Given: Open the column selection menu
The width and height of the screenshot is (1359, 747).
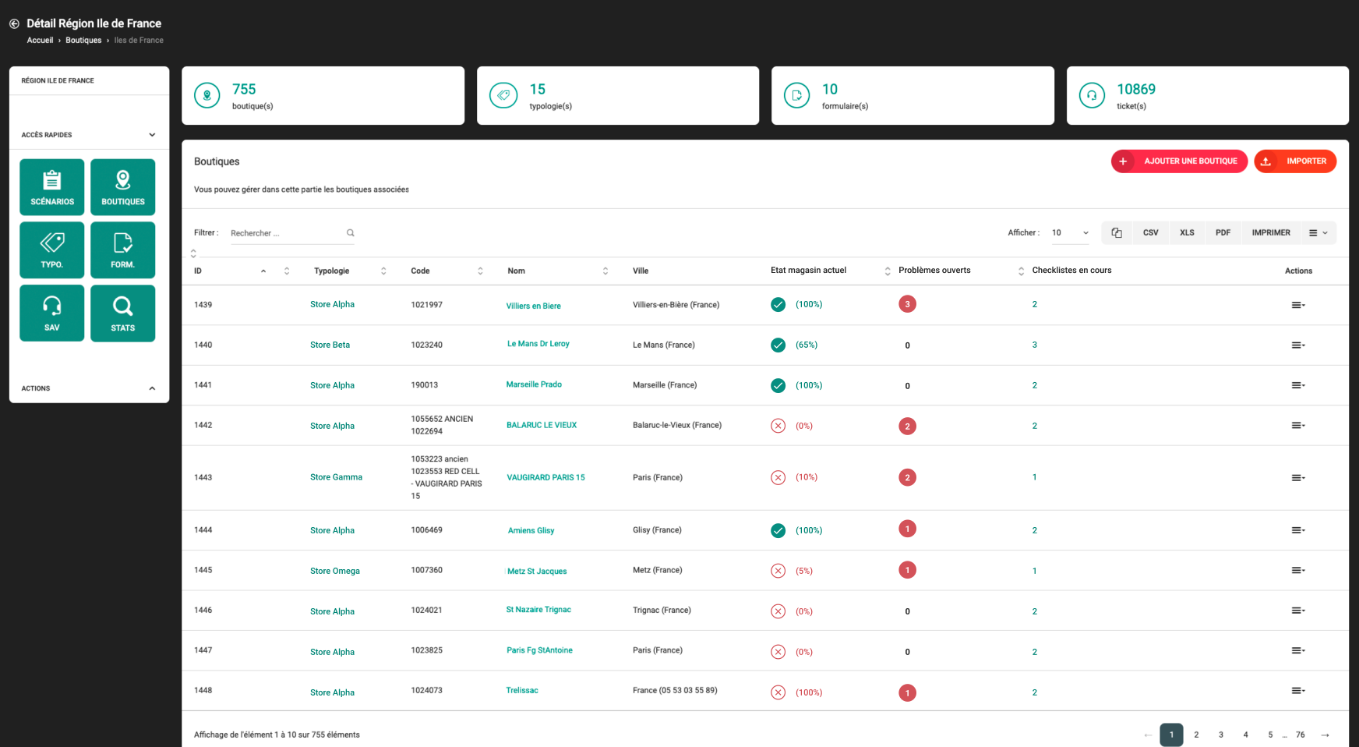Looking at the screenshot, I should tap(1316, 231).
